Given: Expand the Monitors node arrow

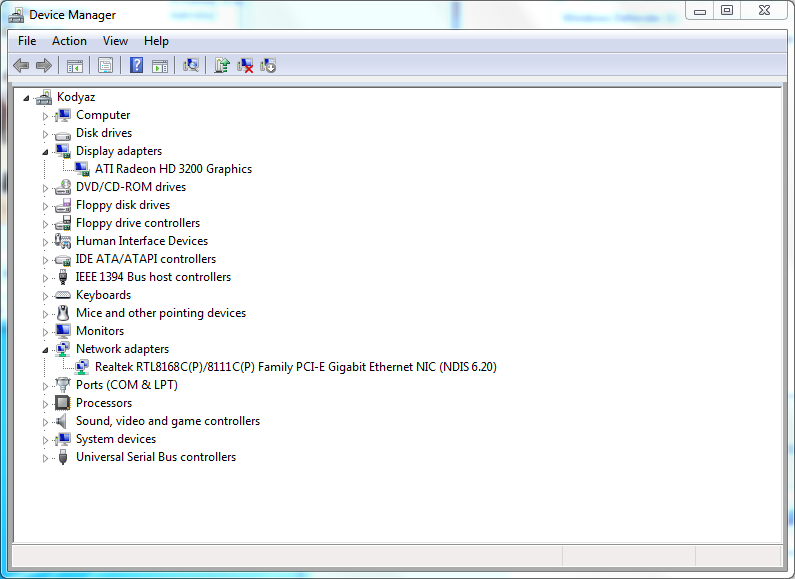Looking at the screenshot, I should (45, 332).
